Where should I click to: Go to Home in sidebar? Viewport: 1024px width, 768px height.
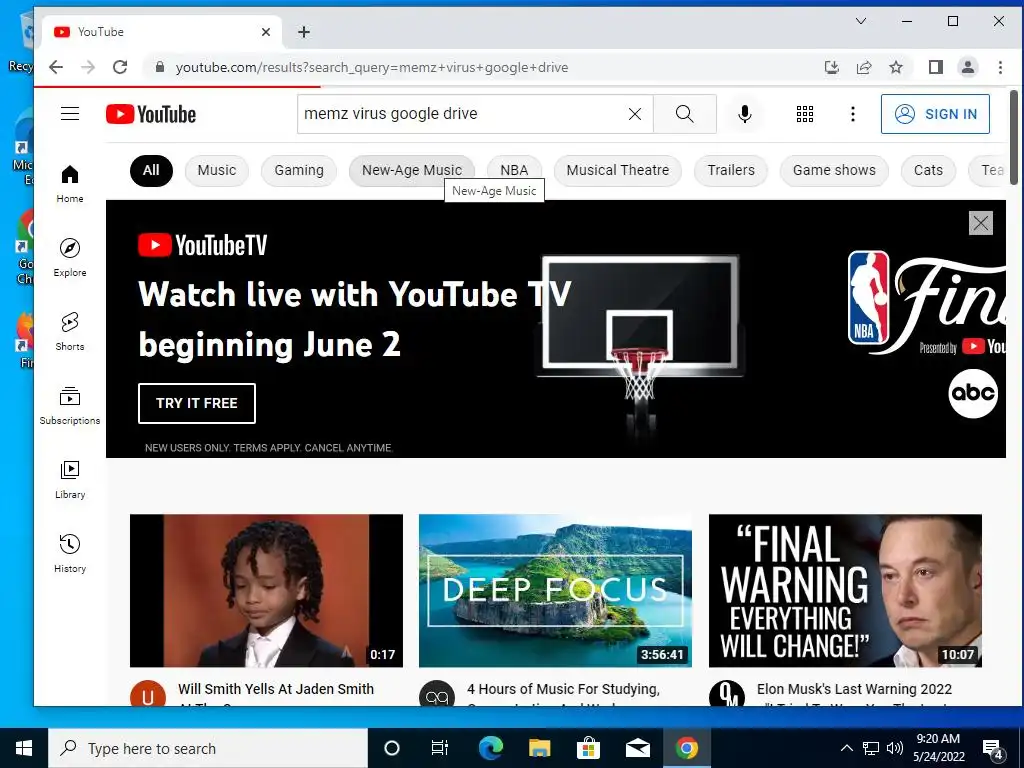click(70, 184)
